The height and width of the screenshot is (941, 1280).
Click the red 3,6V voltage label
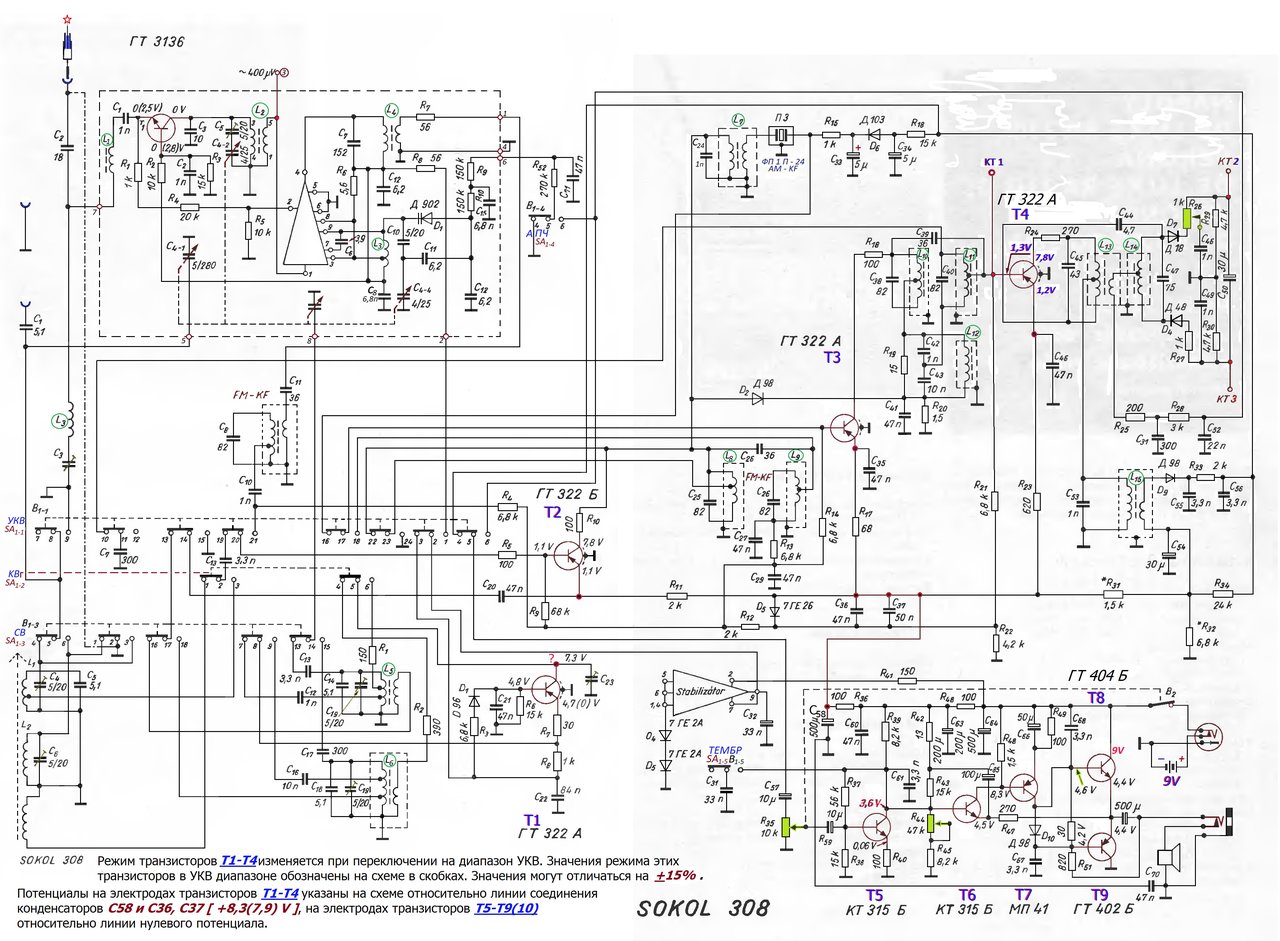point(870,802)
